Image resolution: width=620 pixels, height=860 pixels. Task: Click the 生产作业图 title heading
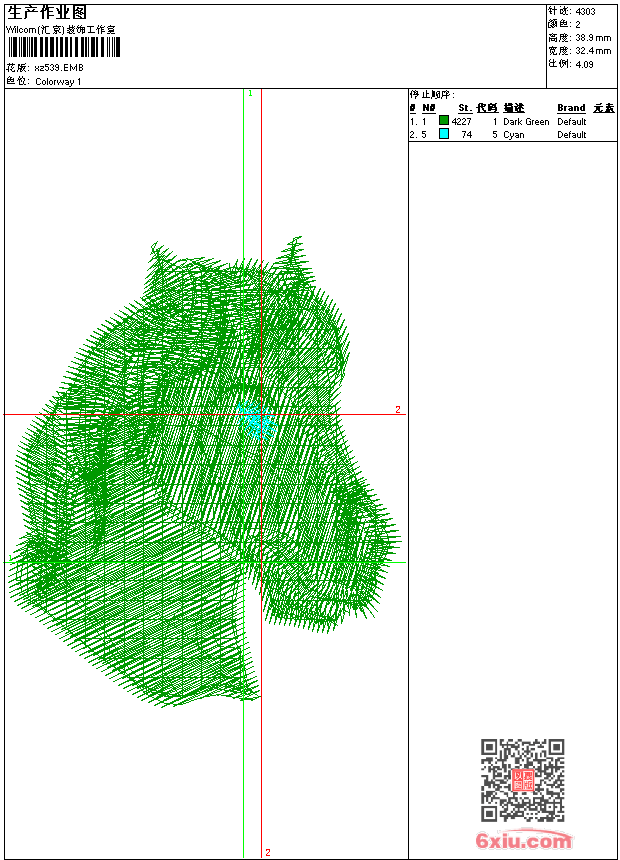click(x=47, y=13)
